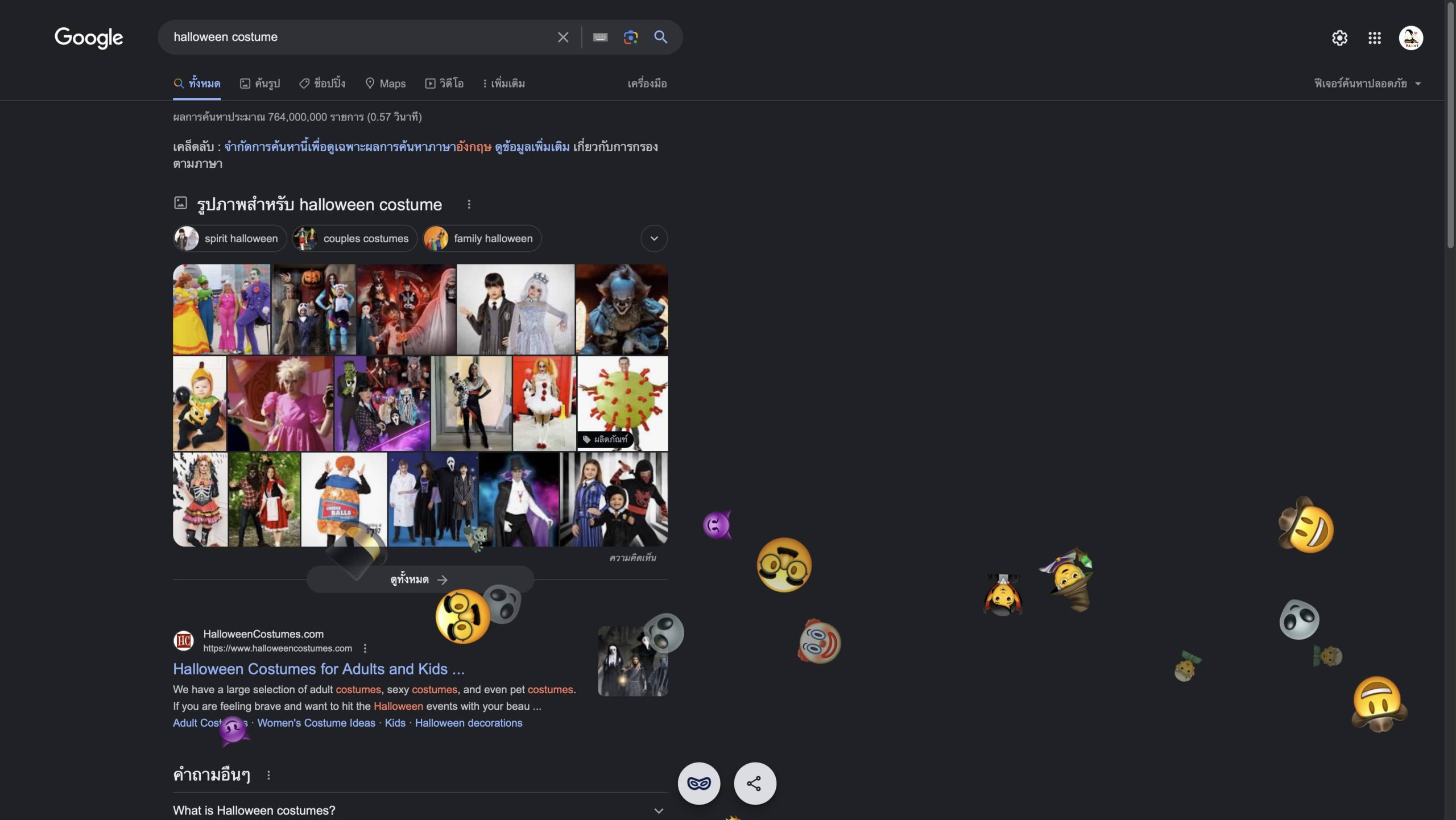Viewport: 1456px width, 820px height.
Task: Click the round share button
Action: 754,784
